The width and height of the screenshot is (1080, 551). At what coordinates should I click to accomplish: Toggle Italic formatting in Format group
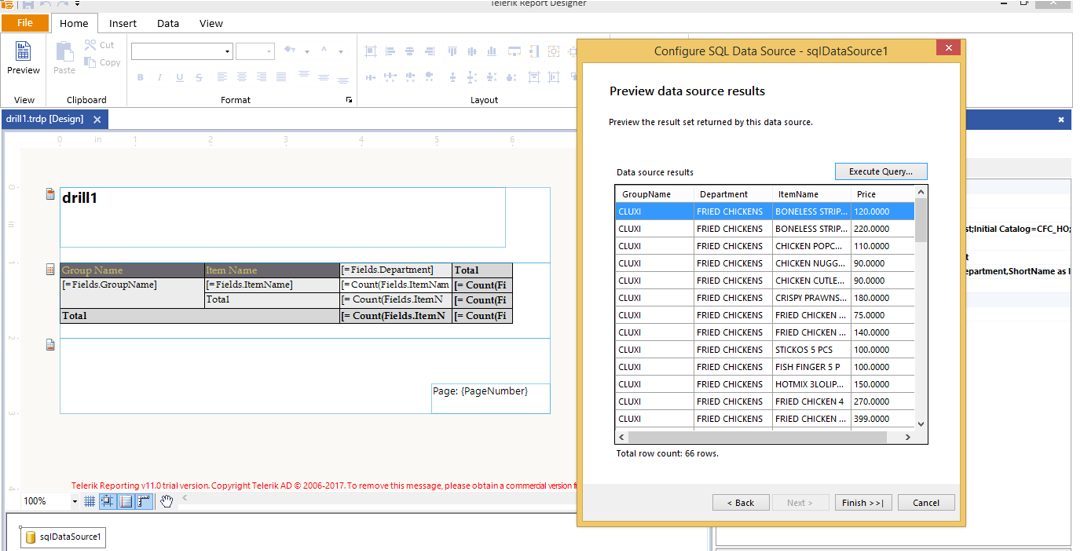pos(160,77)
